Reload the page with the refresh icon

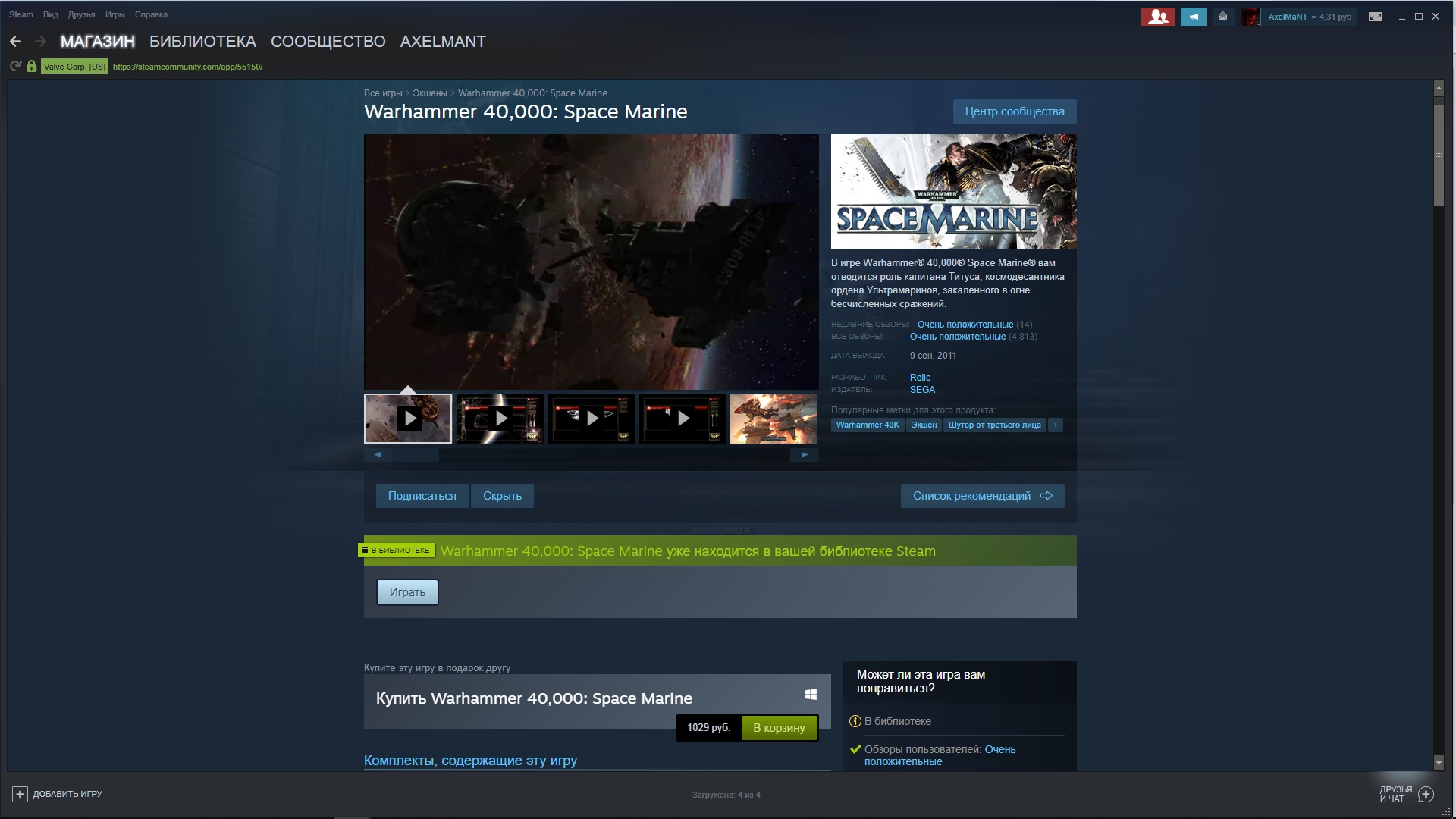click(15, 67)
